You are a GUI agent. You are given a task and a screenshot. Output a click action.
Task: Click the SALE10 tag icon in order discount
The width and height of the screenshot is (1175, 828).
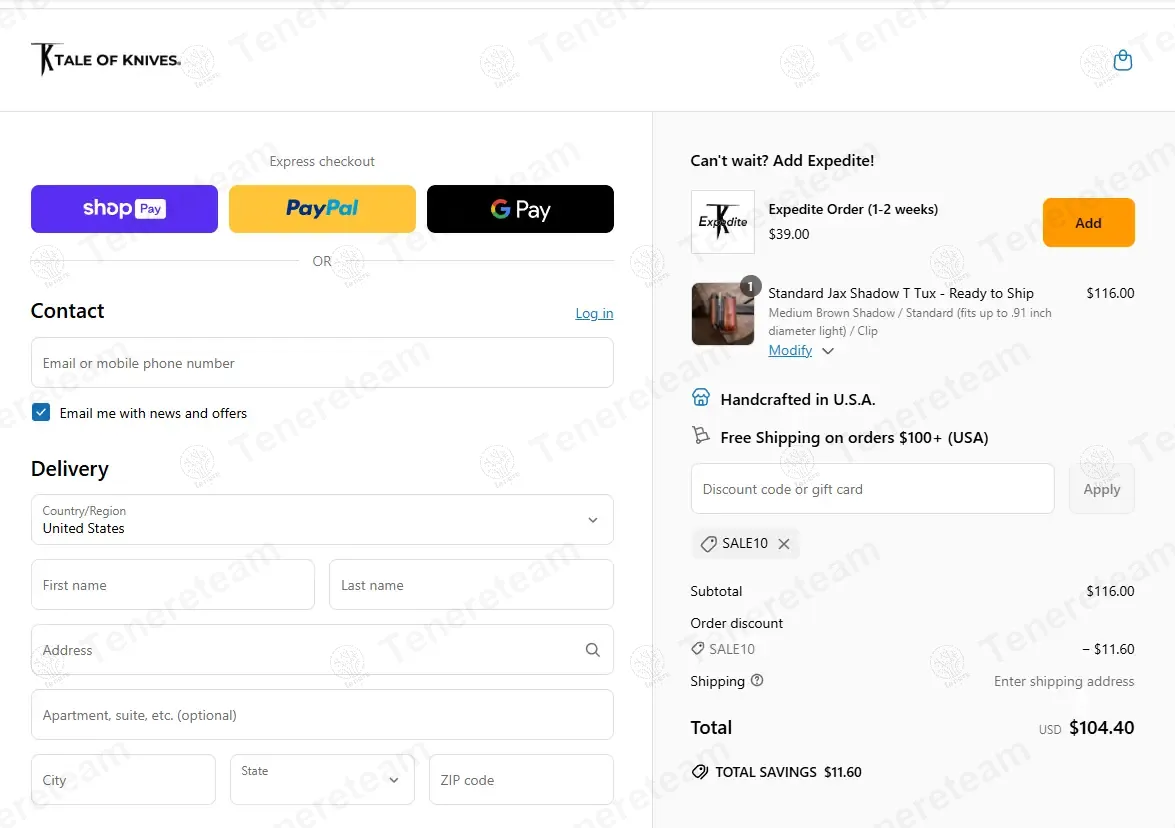698,649
